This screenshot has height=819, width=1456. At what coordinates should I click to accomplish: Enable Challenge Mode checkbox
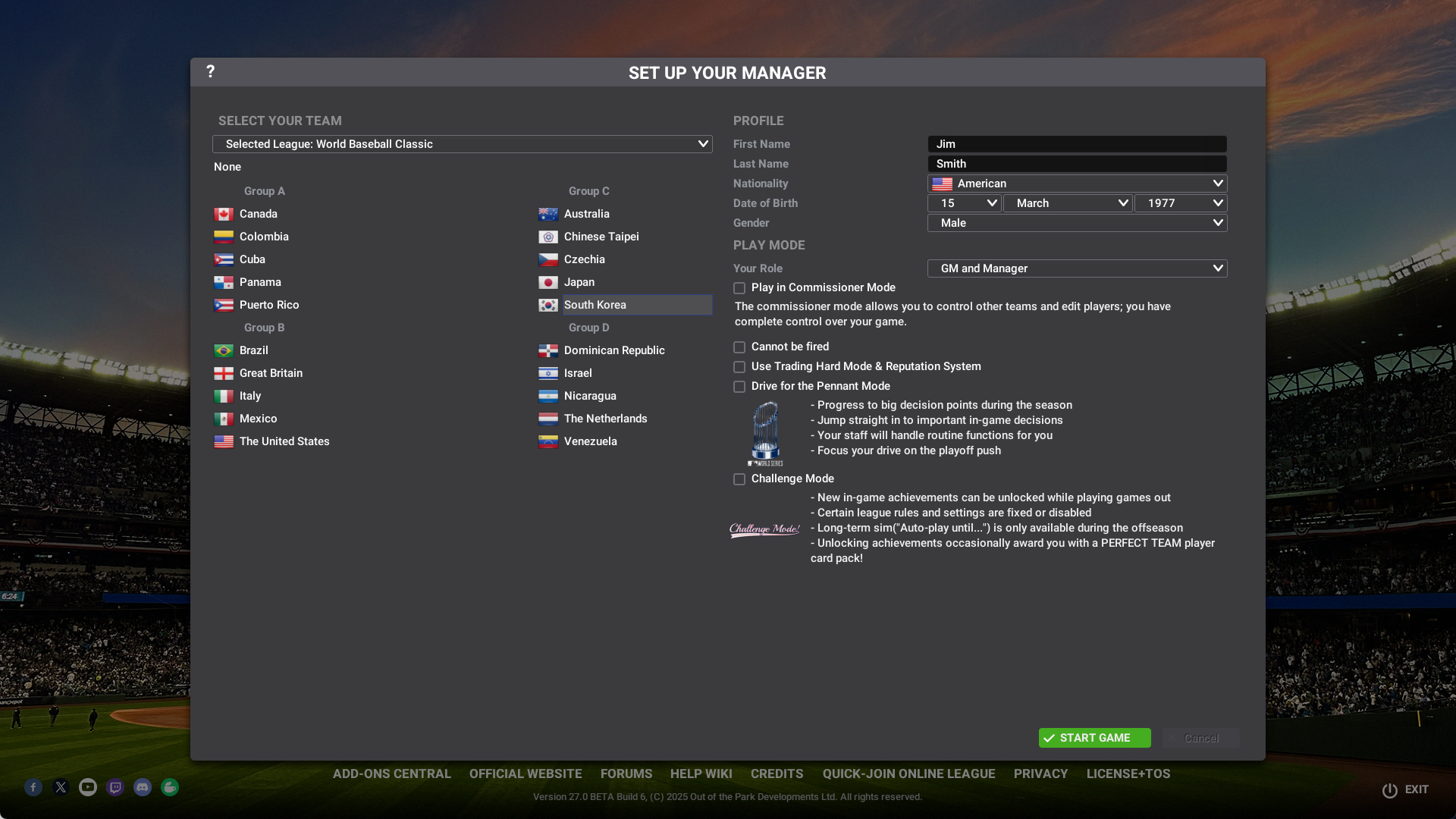pos(739,479)
